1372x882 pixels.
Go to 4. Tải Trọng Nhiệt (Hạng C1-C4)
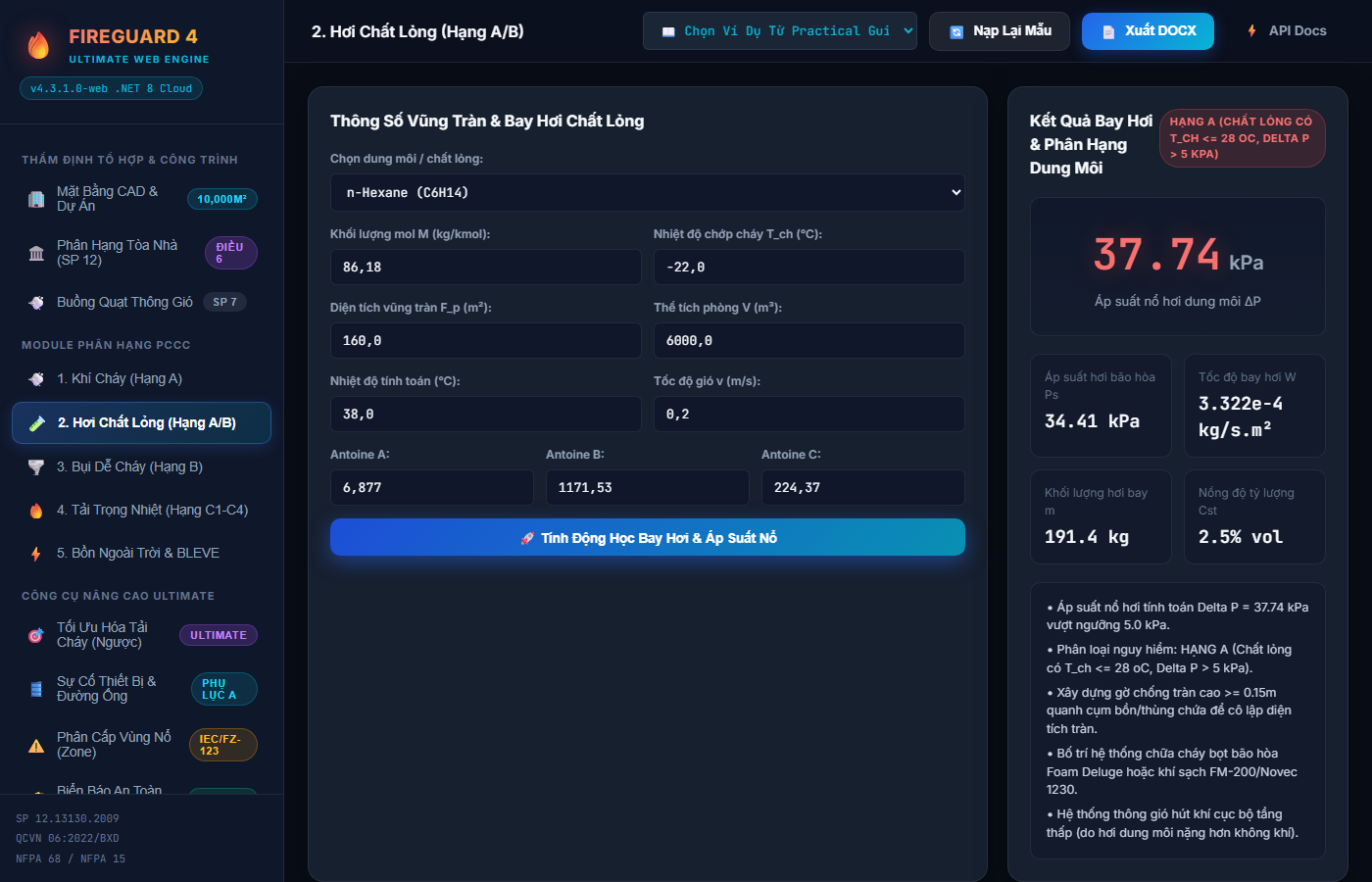click(141, 510)
